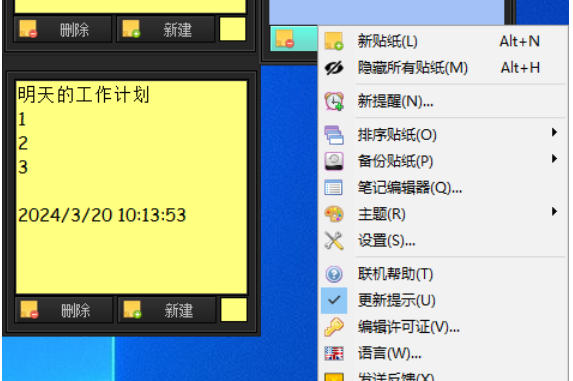Click the alarm clock icon beside 新提醒
Screen dimensions: 573x381
coord(334,101)
